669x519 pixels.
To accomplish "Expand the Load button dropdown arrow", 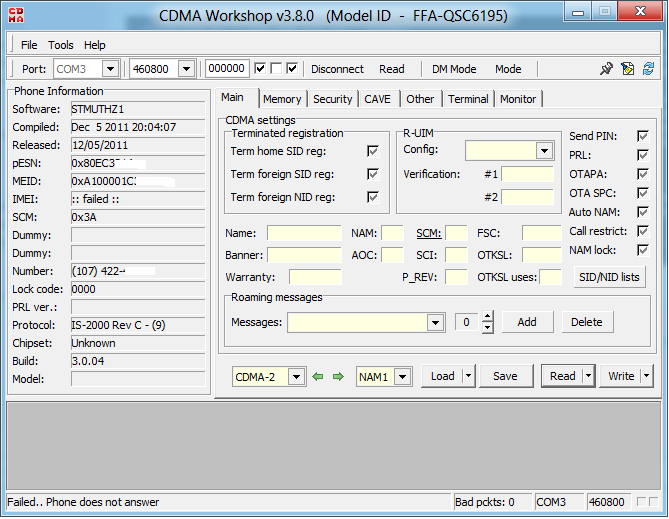I will [x=468, y=376].
